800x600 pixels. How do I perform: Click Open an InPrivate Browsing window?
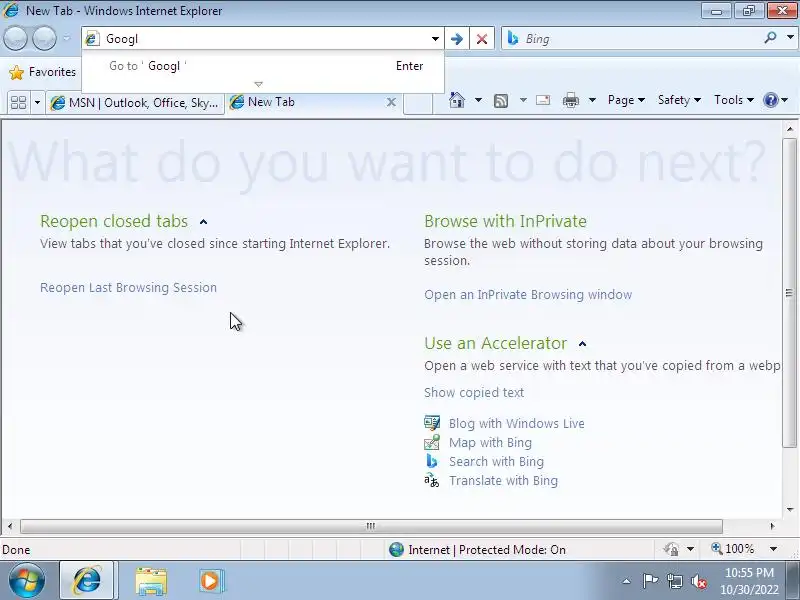click(528, 294)
